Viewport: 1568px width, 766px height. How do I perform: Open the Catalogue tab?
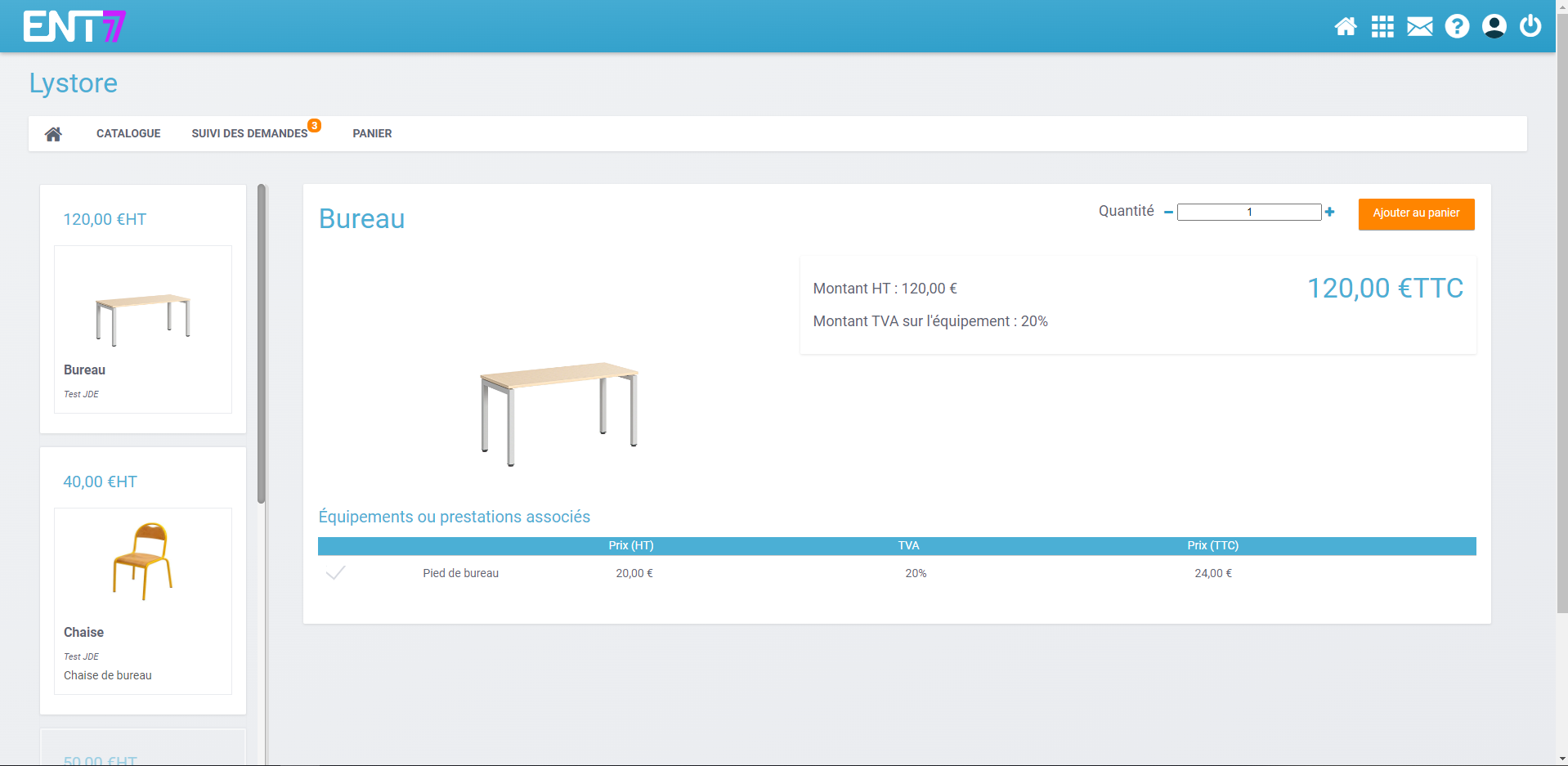pyautogui.click(x=128, y=134)
